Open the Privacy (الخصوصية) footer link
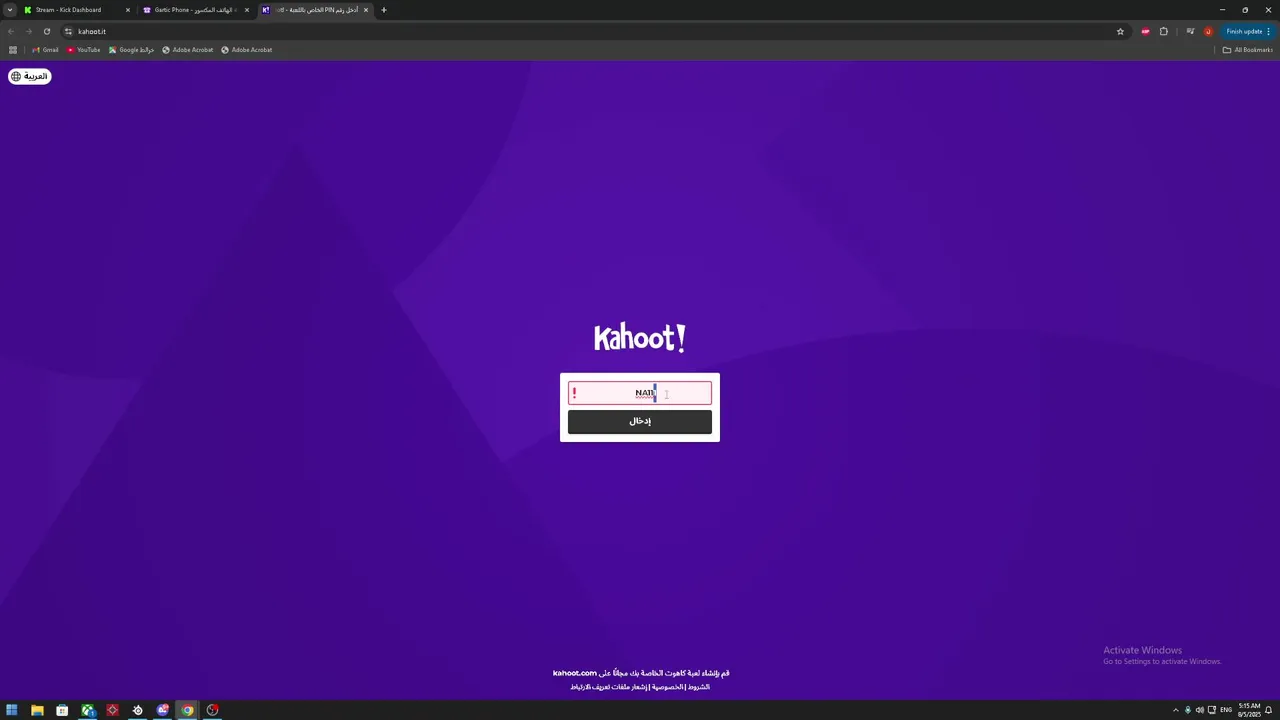This screenshot has width=1280, height=720. point(667,687)
